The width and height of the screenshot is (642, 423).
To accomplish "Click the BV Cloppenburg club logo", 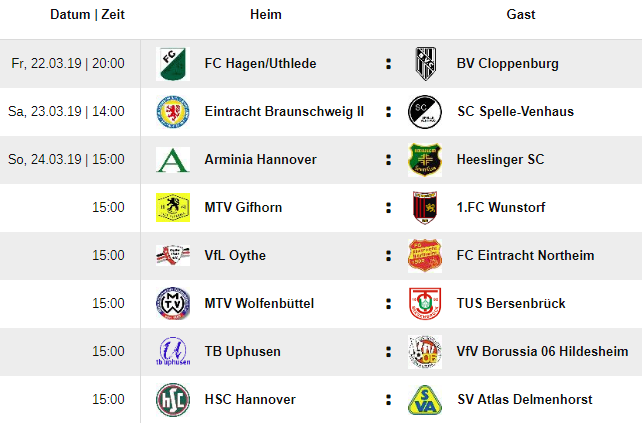I will point(425,64).
